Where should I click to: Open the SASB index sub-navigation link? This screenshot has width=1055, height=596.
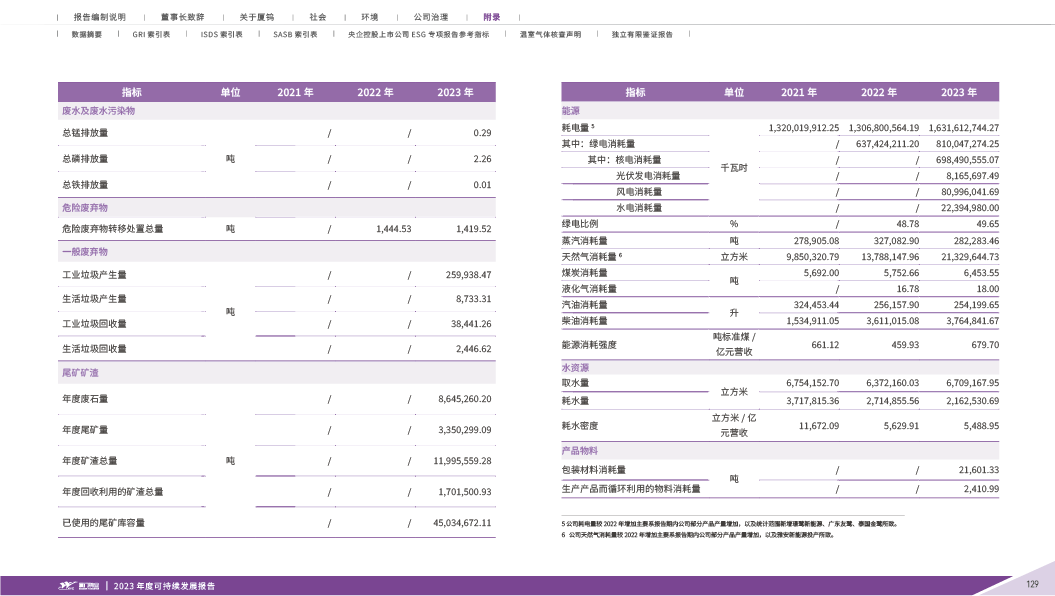coord(295,34)
